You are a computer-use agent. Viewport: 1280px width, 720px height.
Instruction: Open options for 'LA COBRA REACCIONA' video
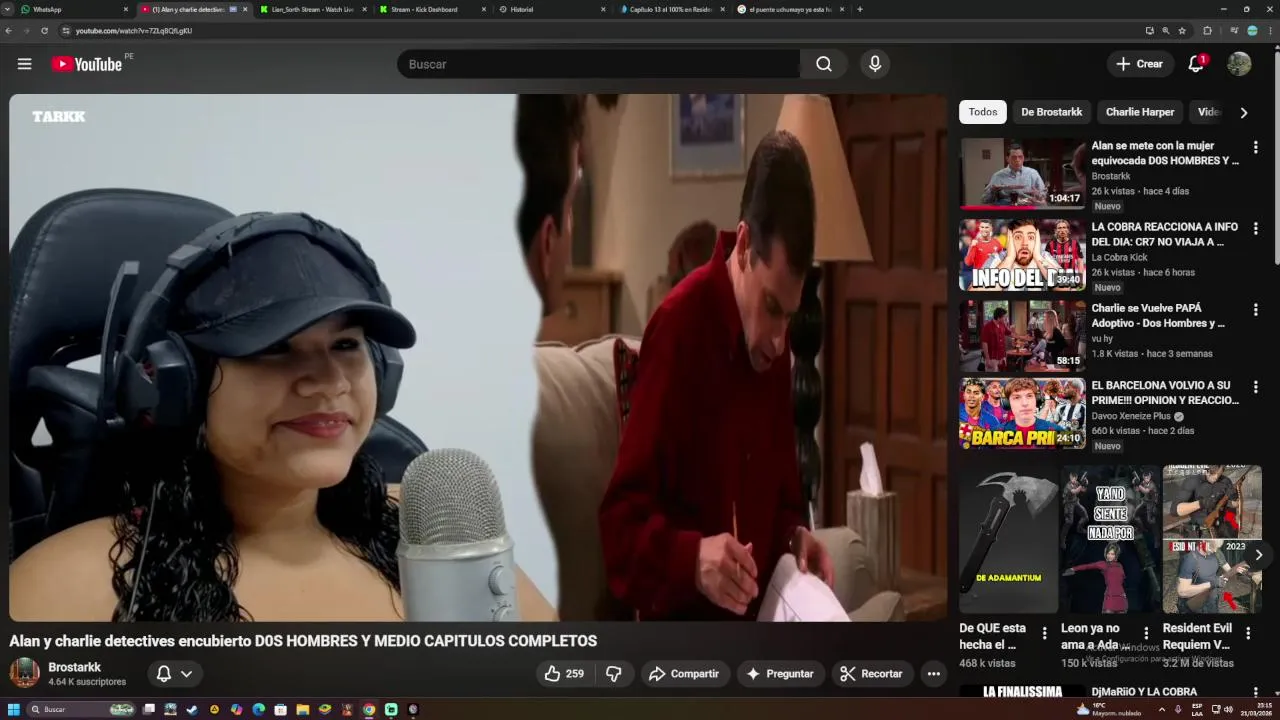pyautogui.click(x=1255, y=228)
